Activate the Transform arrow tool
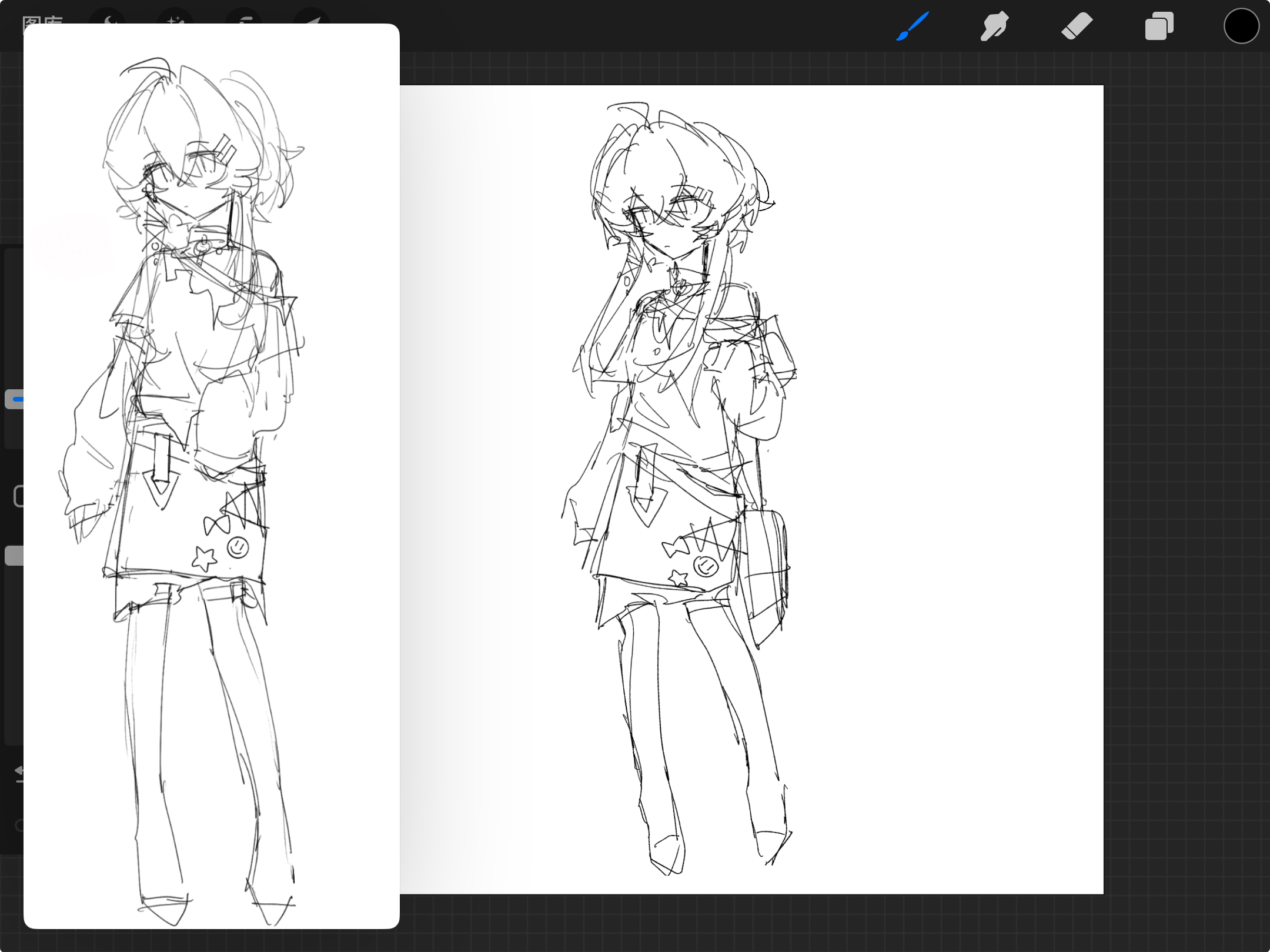The image size is (1270, 952). pos(312,19)
